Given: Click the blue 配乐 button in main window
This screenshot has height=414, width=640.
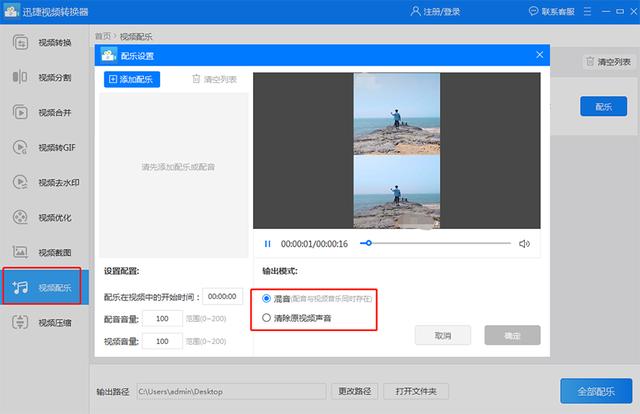Looking at the screenshot, I should tap(604, 107).
